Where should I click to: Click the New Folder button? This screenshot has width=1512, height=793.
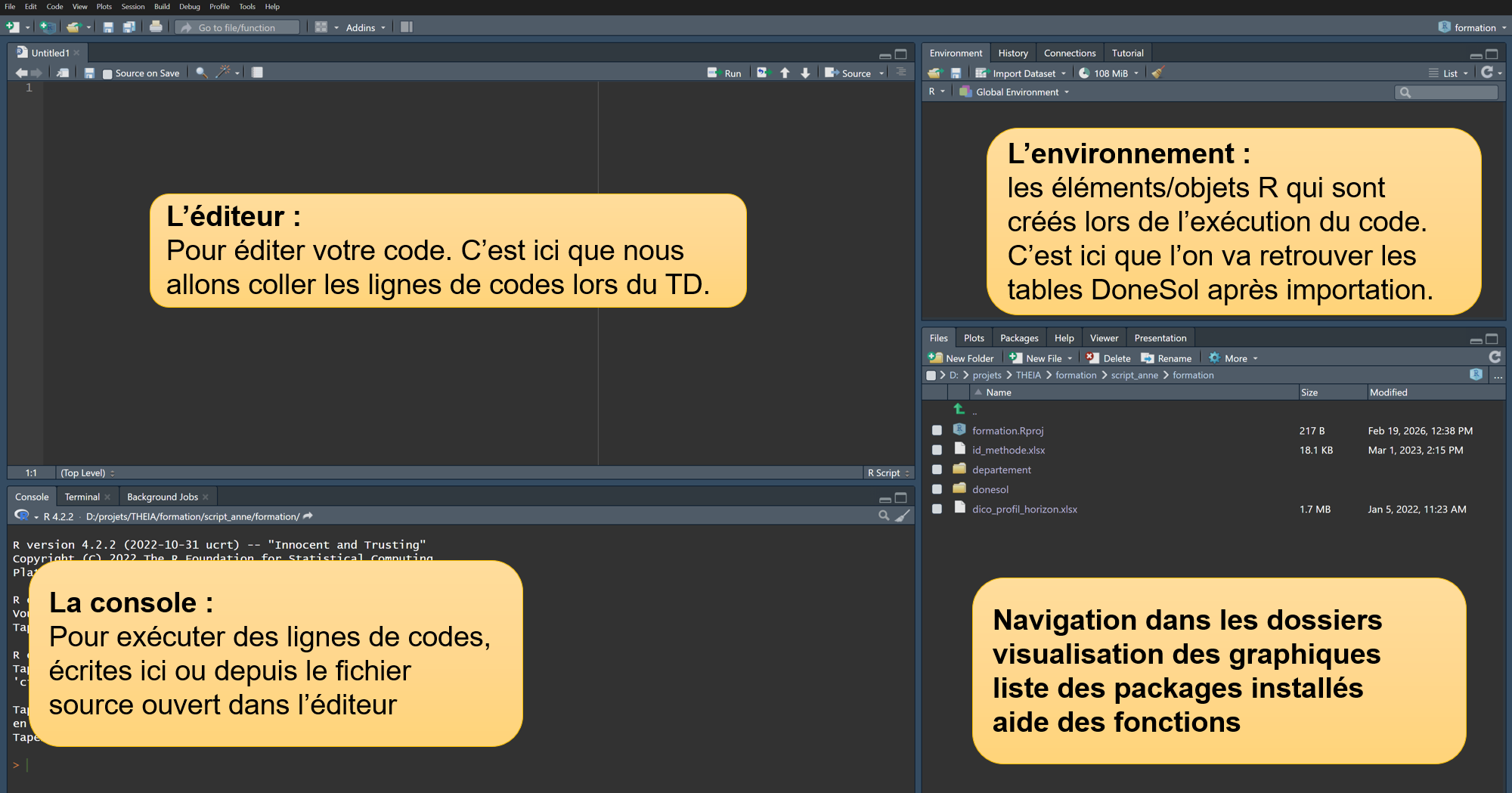pos(961,358)
